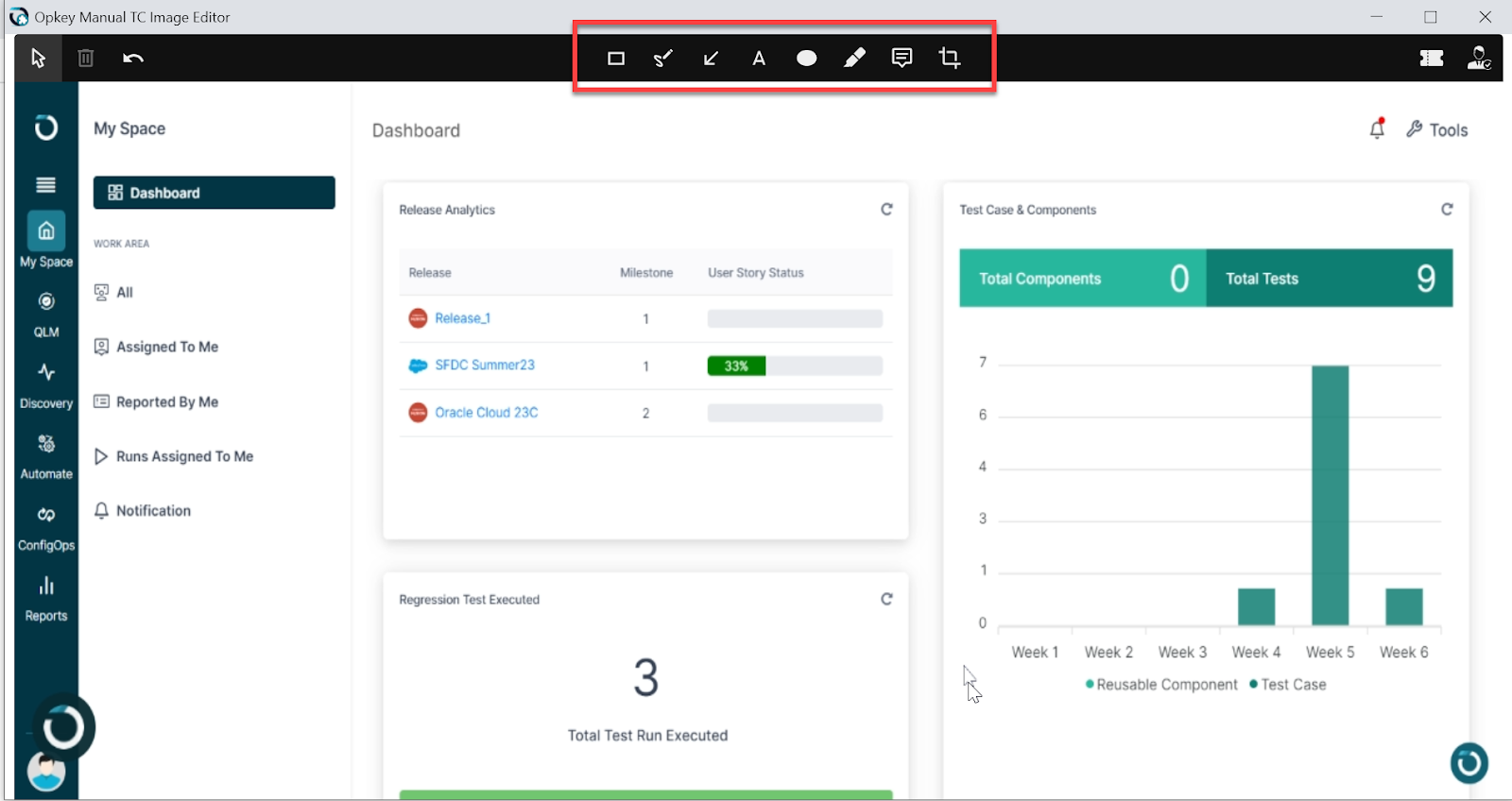
Task: Go to My Space in sidebar
Action: [46, 241]
